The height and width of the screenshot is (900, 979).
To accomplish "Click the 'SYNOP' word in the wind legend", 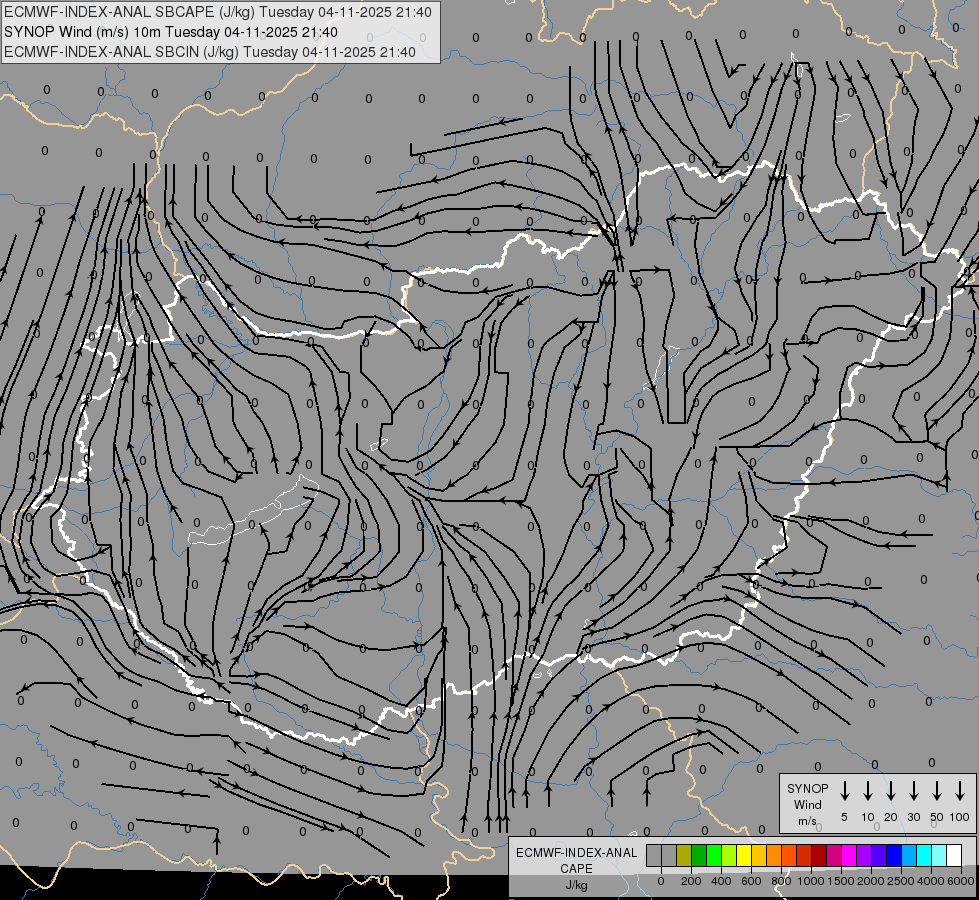I will pyautogui.click(x=807, y=788).
